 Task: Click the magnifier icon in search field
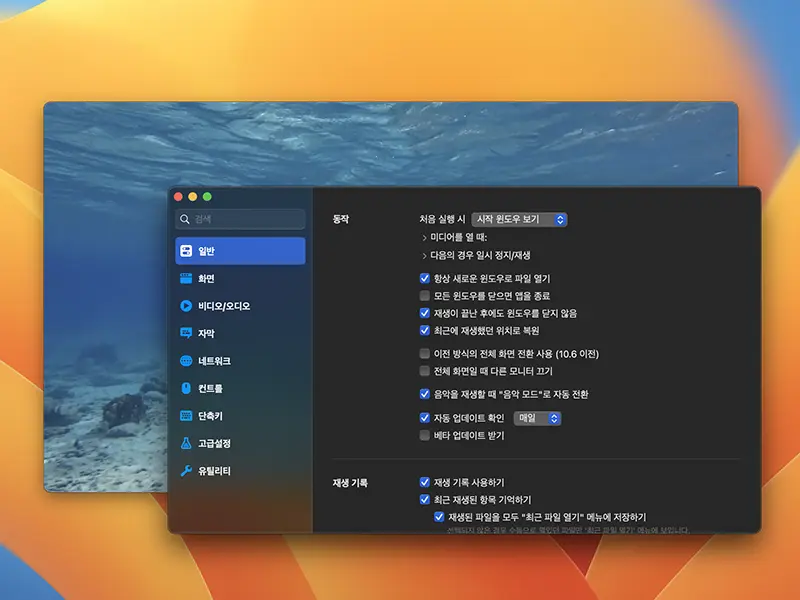(x=185, y=219)
